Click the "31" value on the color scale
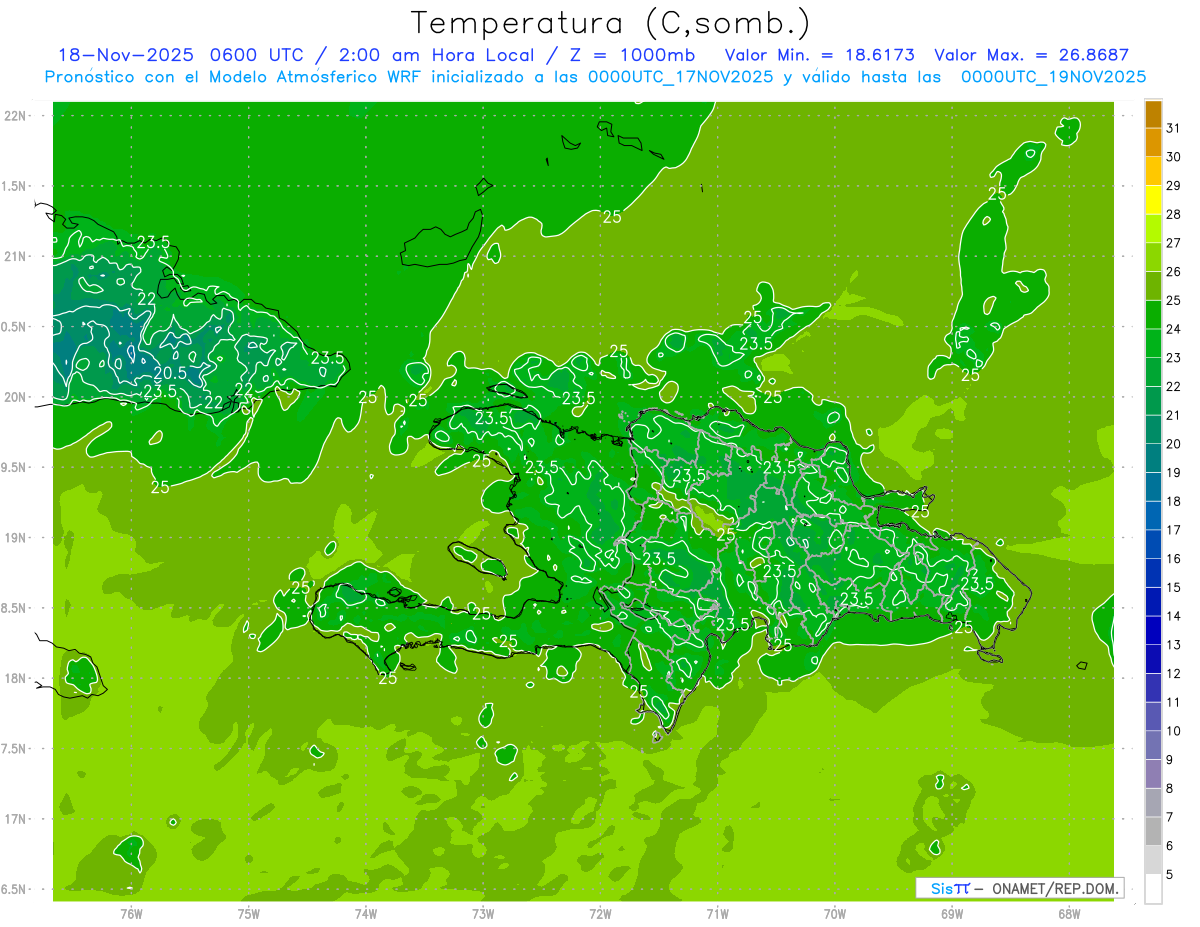 click(1174, 128)
